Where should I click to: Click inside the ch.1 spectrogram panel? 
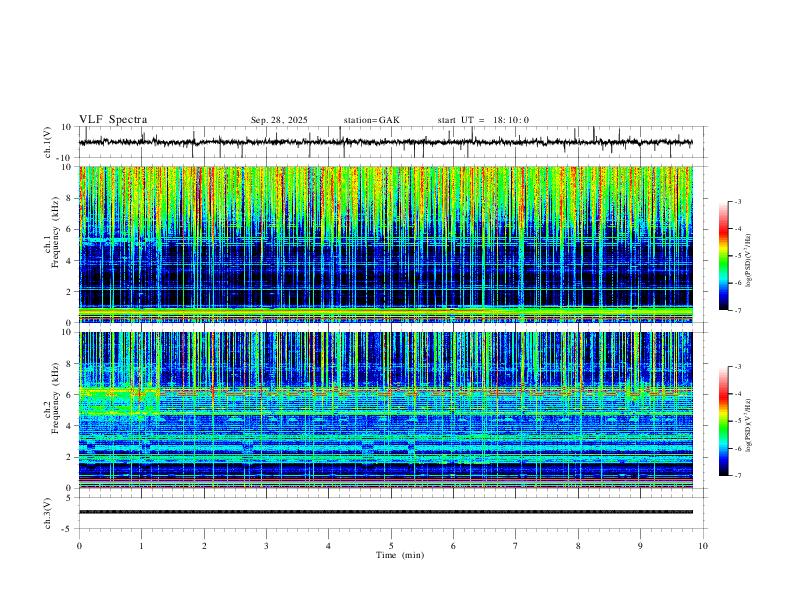click(386, 244)
